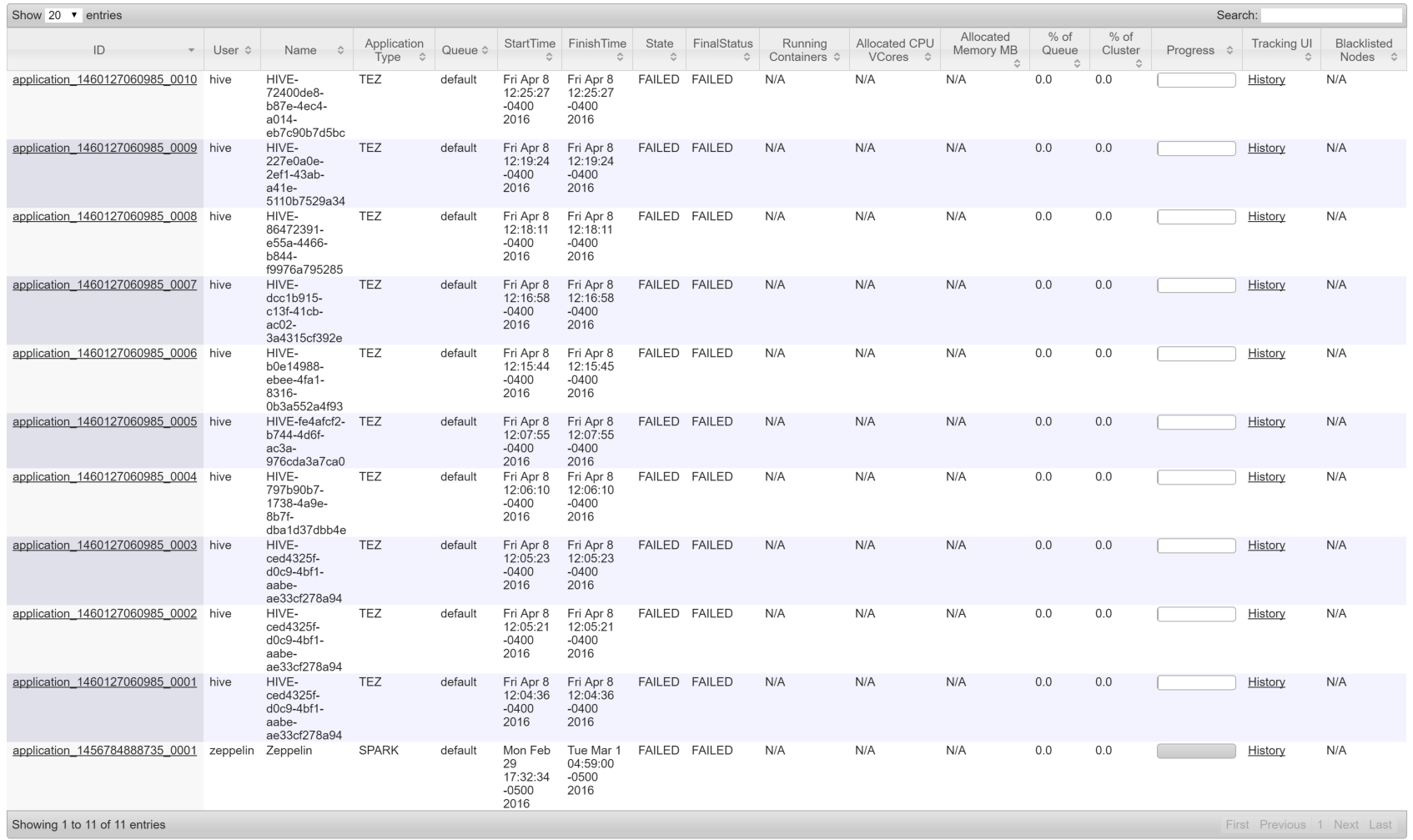Viewport: 1413px width, 840px height.
Task: Click the sort arrows on the FinishTime column
Action: pyautogui.click(x=619, y=57)
